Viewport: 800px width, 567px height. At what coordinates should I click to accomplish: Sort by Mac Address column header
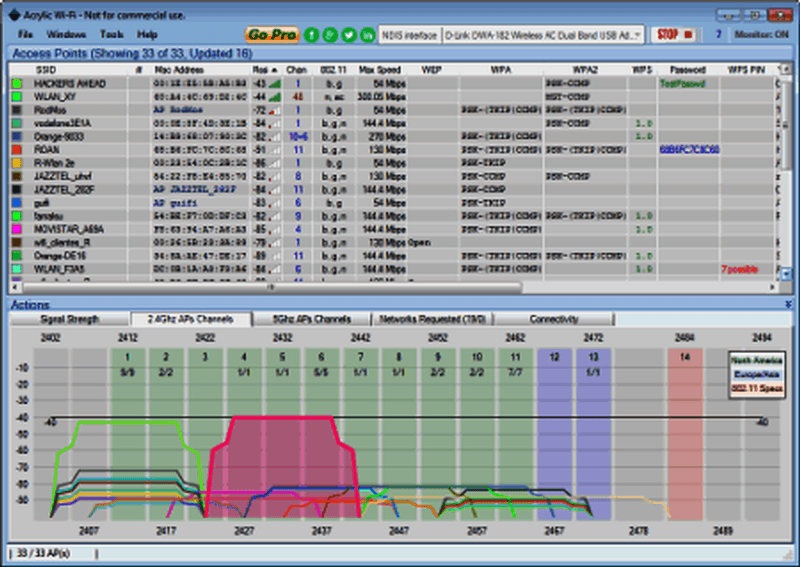pyautogui.click(x=179, y=70)
